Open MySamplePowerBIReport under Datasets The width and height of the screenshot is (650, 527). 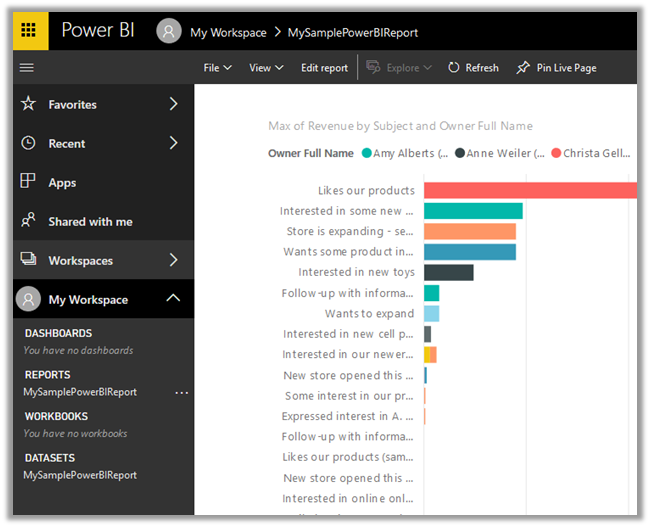click(80, 476)
